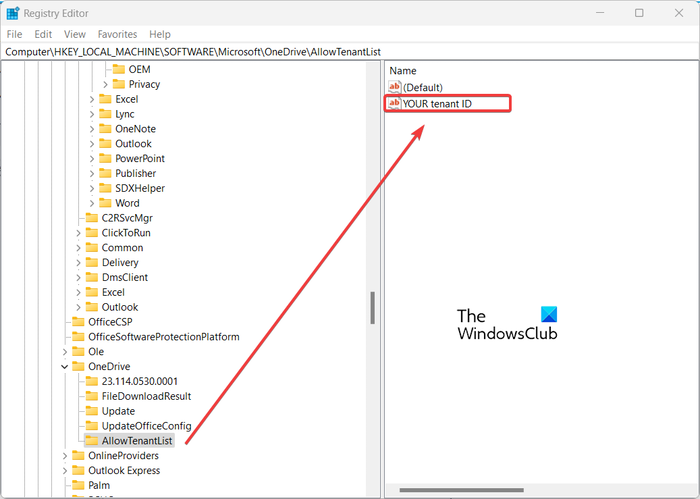
Task: Select the OneDrive folder icon
Action: [x=78, y=366]
